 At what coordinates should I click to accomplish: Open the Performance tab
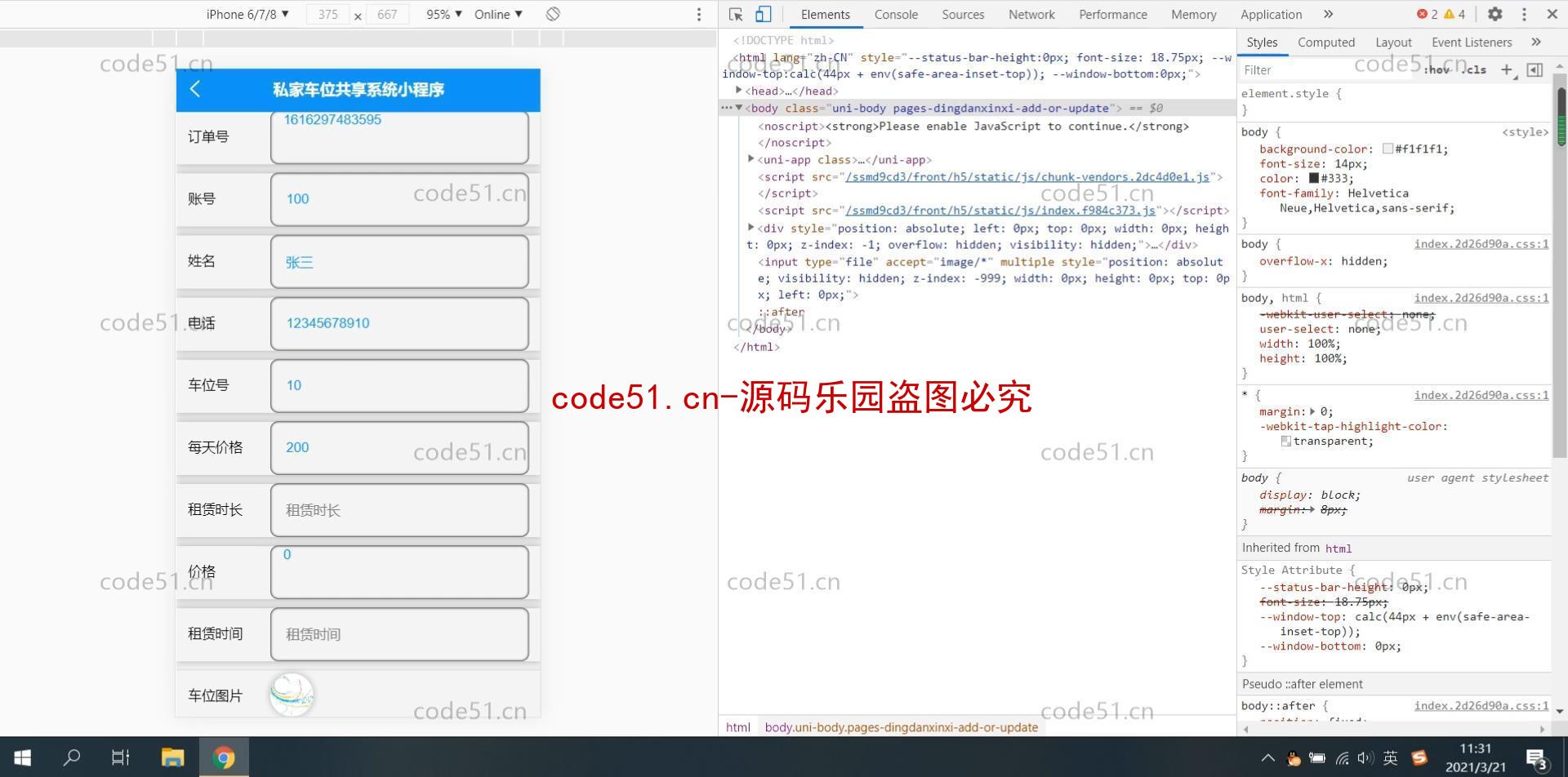[x=1113, y=15]
